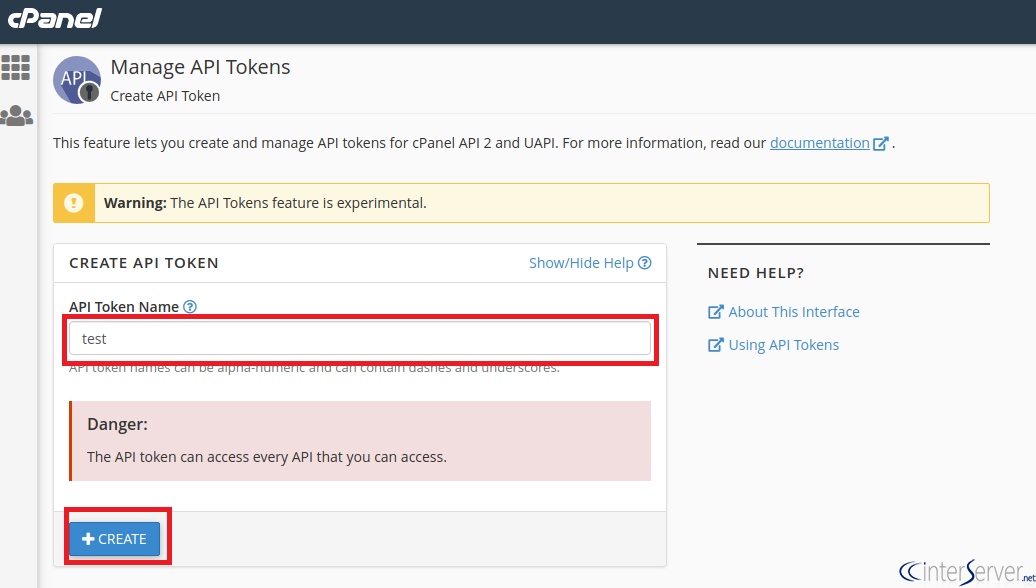
Task: Click the Manage API Tokens heading
Action: [200, 67]
